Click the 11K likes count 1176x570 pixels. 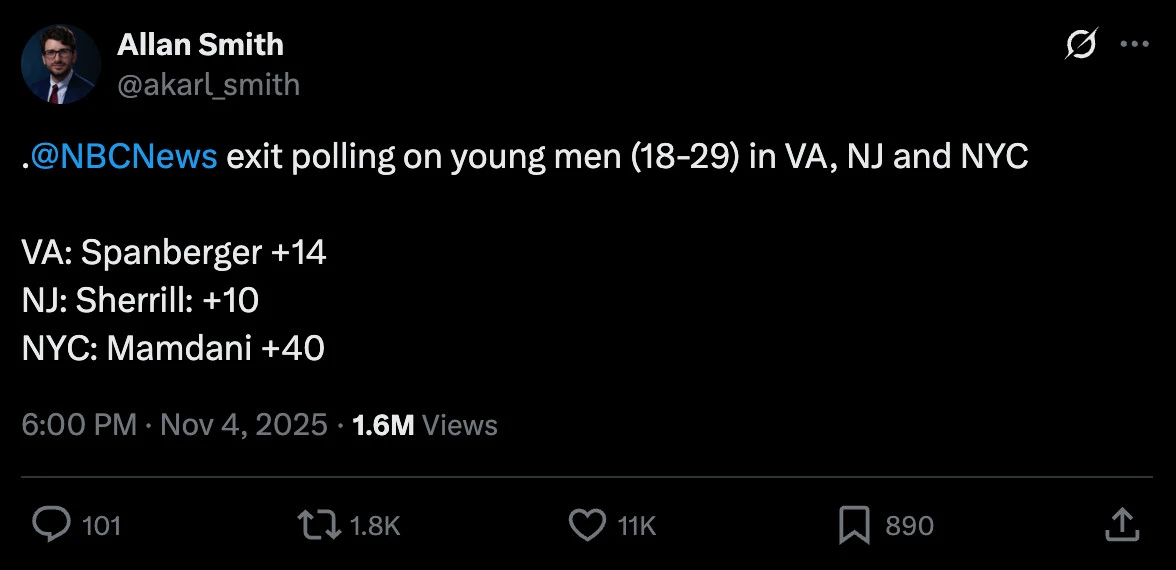tap(637, 526)
